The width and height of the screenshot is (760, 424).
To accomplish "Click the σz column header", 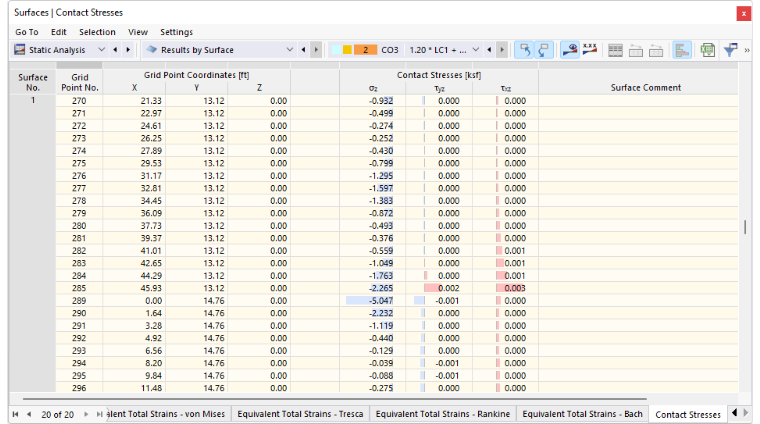I will point(373,88).
